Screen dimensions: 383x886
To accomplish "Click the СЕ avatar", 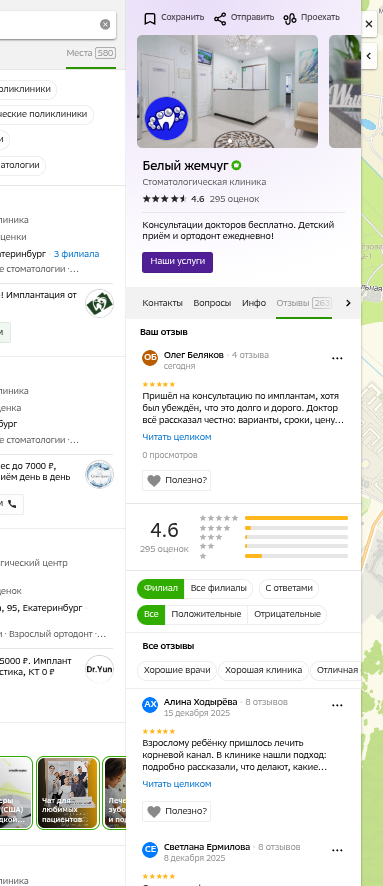I will click(x=150, y=850).
